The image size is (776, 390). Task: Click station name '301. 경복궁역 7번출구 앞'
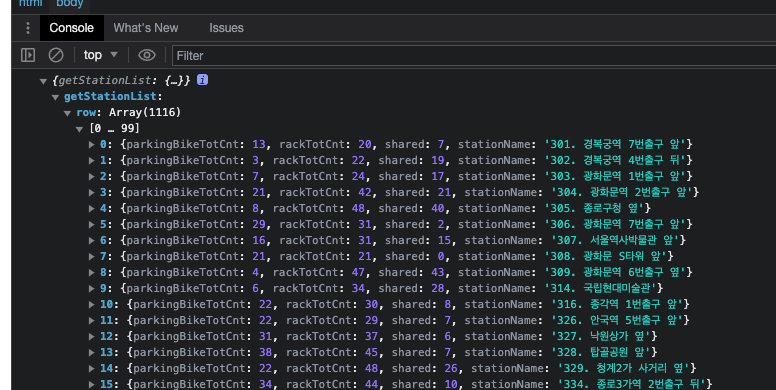pyautogui.click(x=615, y=144)
